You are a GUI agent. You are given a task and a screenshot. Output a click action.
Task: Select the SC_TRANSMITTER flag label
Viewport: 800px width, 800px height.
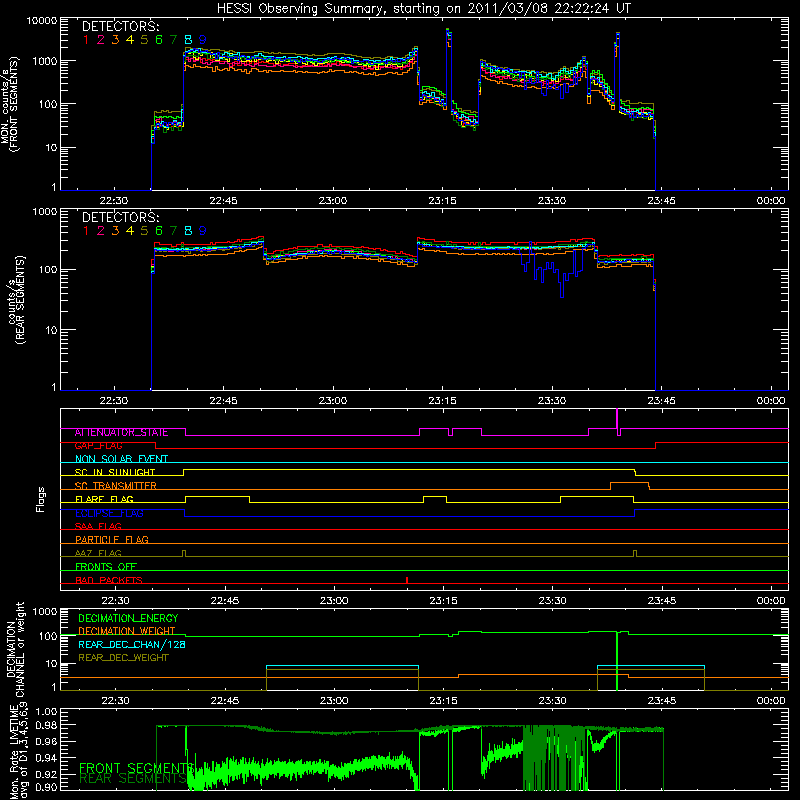pyautogui.click(x=116, y=486)
